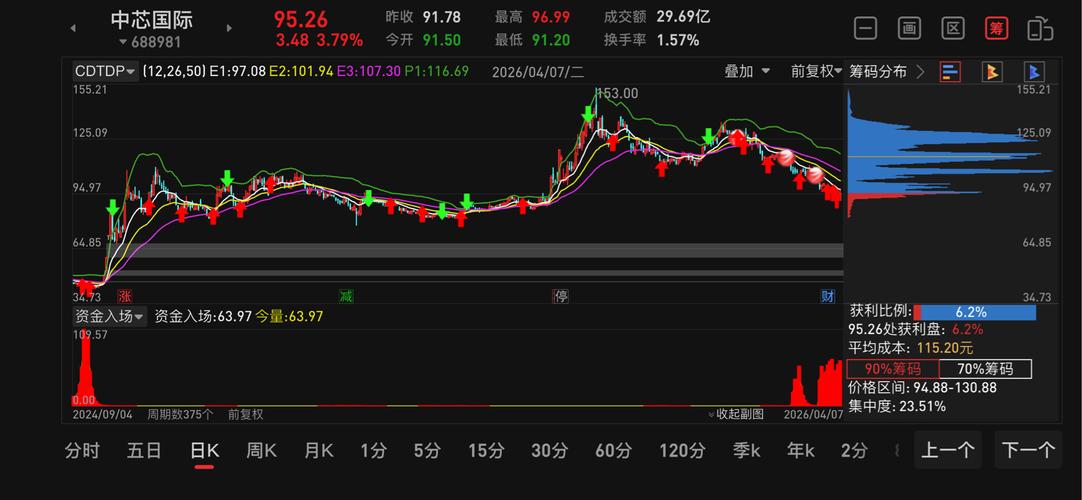The width and height of the screenshot is (1082, 500).
Task: Switch to the 30分 period tab
Action: coord(550,451)
